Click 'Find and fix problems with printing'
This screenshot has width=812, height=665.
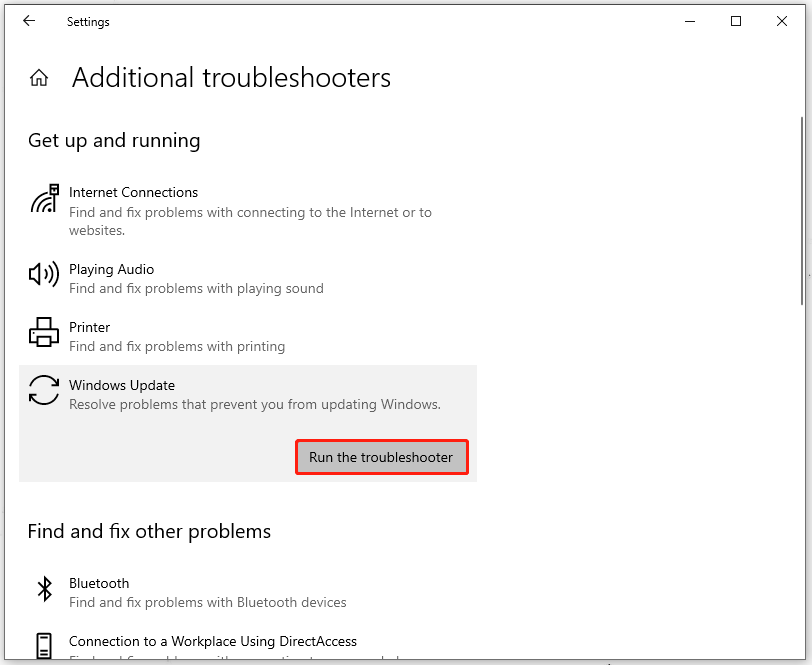(x=177, y=346)
